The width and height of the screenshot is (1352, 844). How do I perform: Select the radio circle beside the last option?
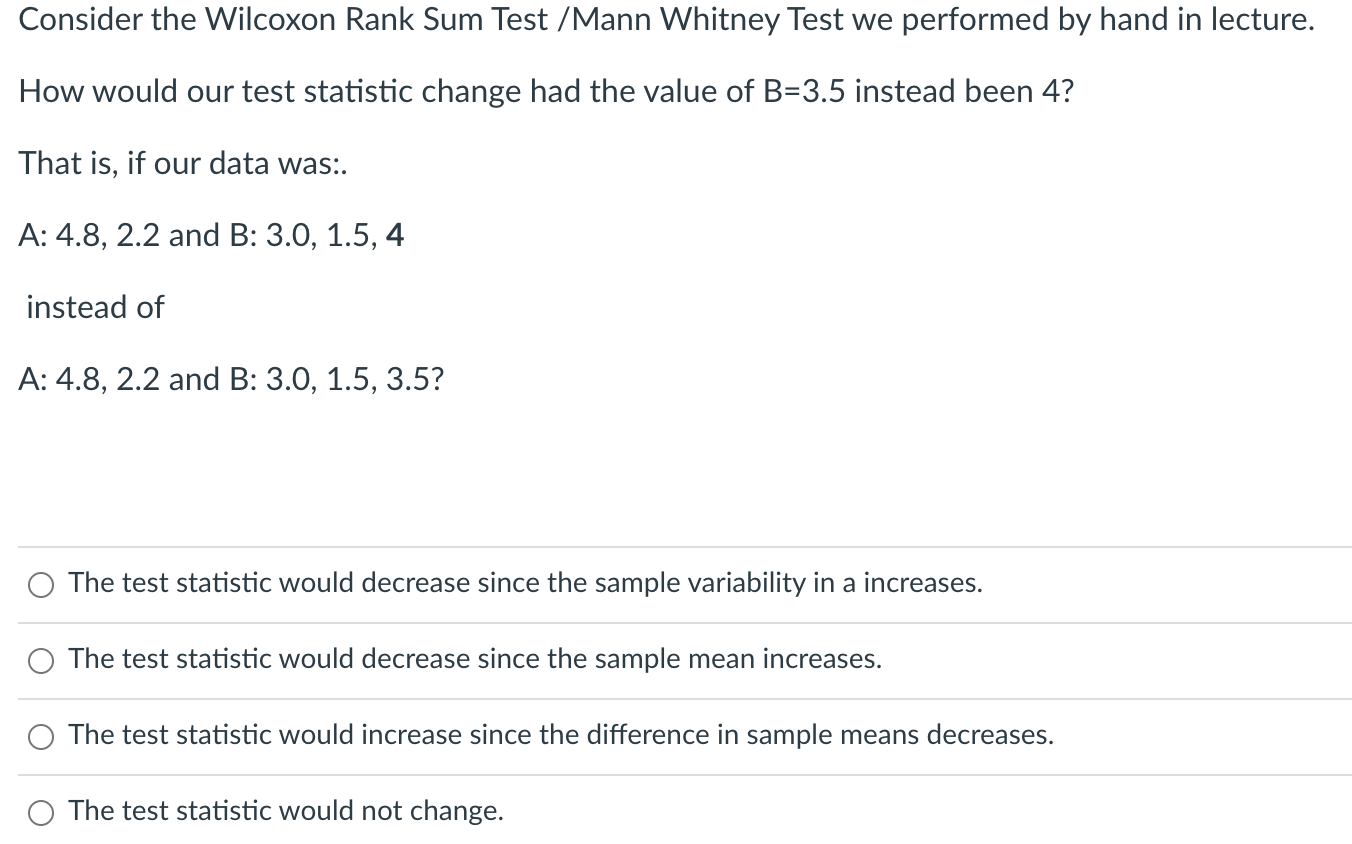[x=40, y=813]
